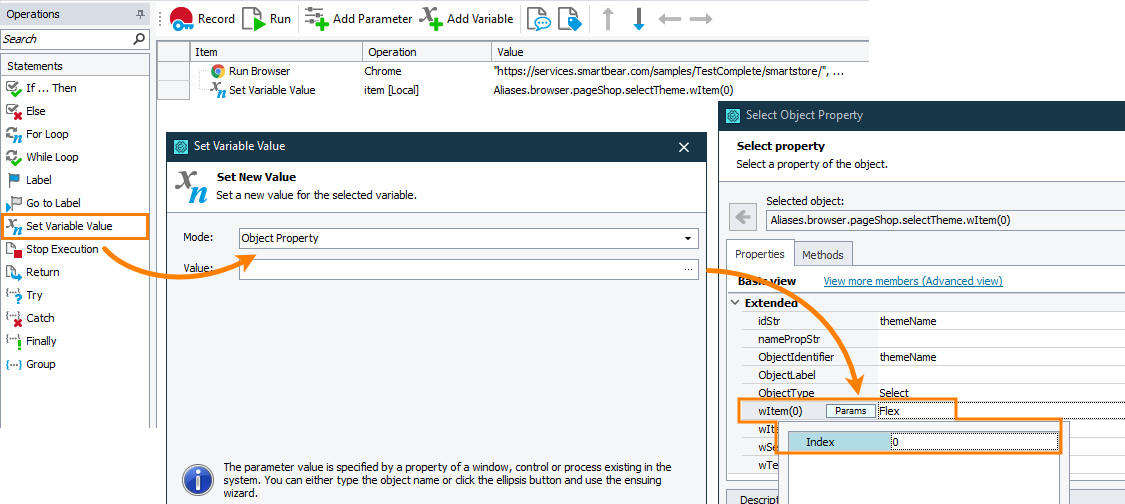The image size is (1125, 504).
Task: Select Set Variable Value operation
Action: [69, 226]
